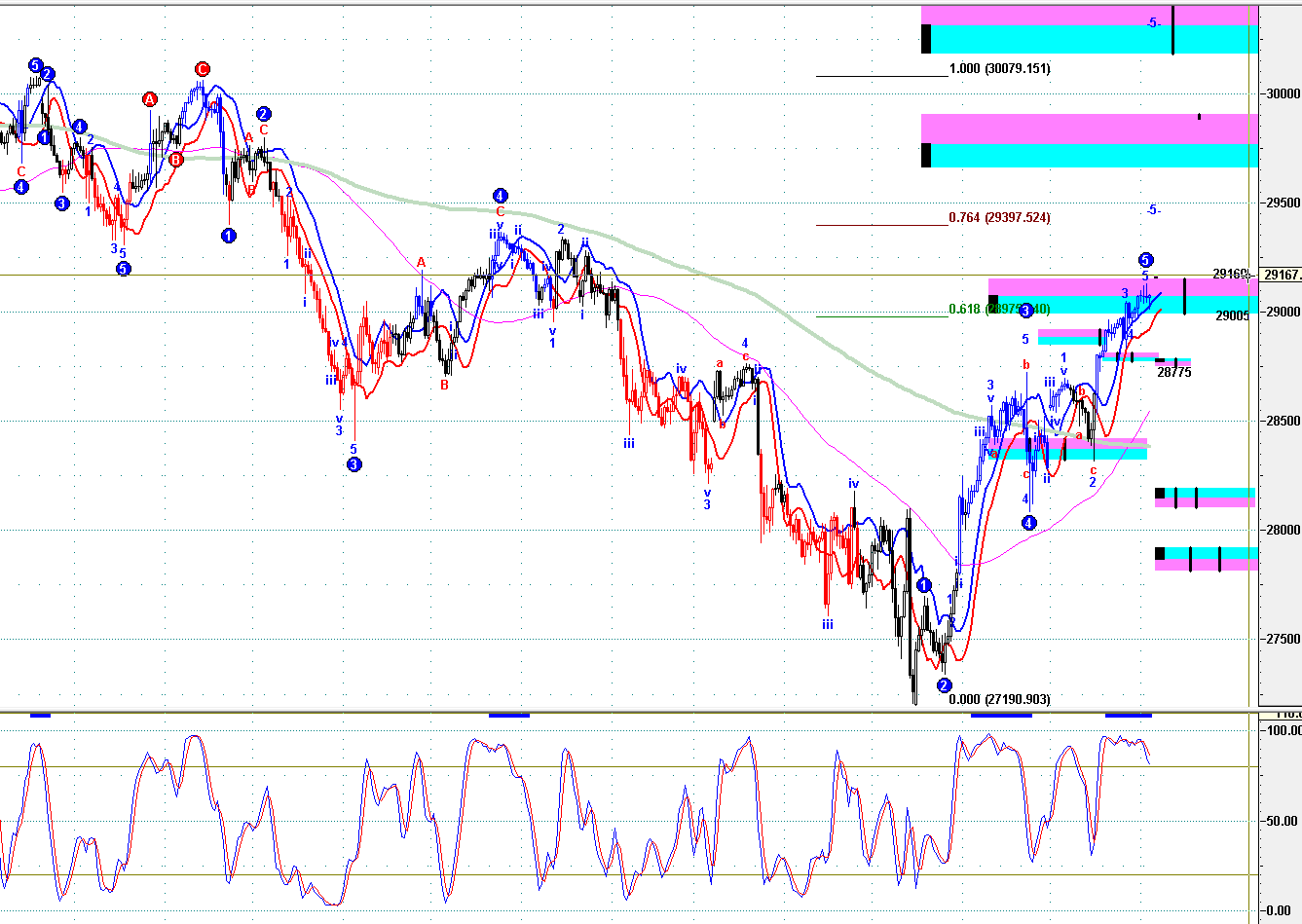Select the 0.000 (27190.903) Fibonacci label
This screenshot has width=1302, height=924.
click(x=999, y=700)
